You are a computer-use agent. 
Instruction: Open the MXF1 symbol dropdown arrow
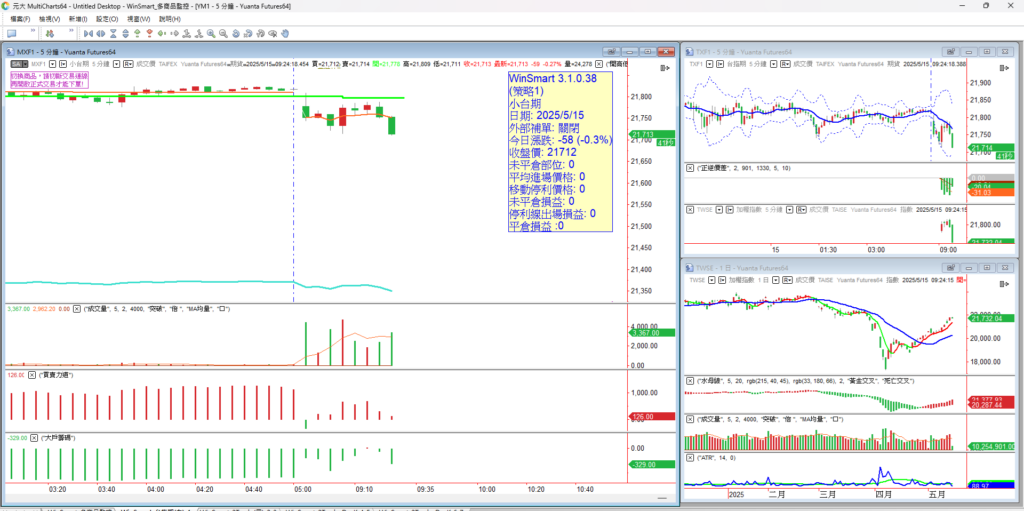tap(52, 64)
